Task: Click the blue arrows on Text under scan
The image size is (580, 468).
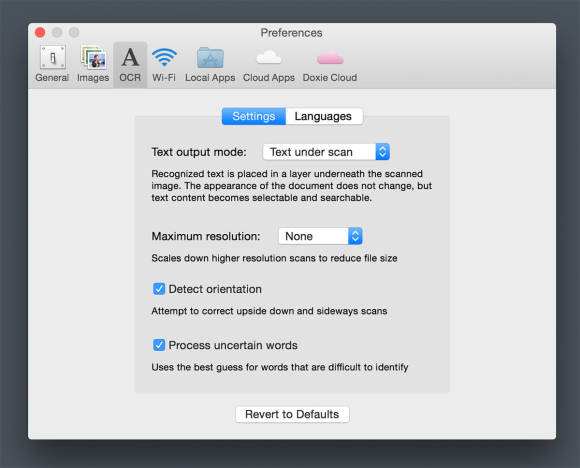Action: tap(382, 152)
